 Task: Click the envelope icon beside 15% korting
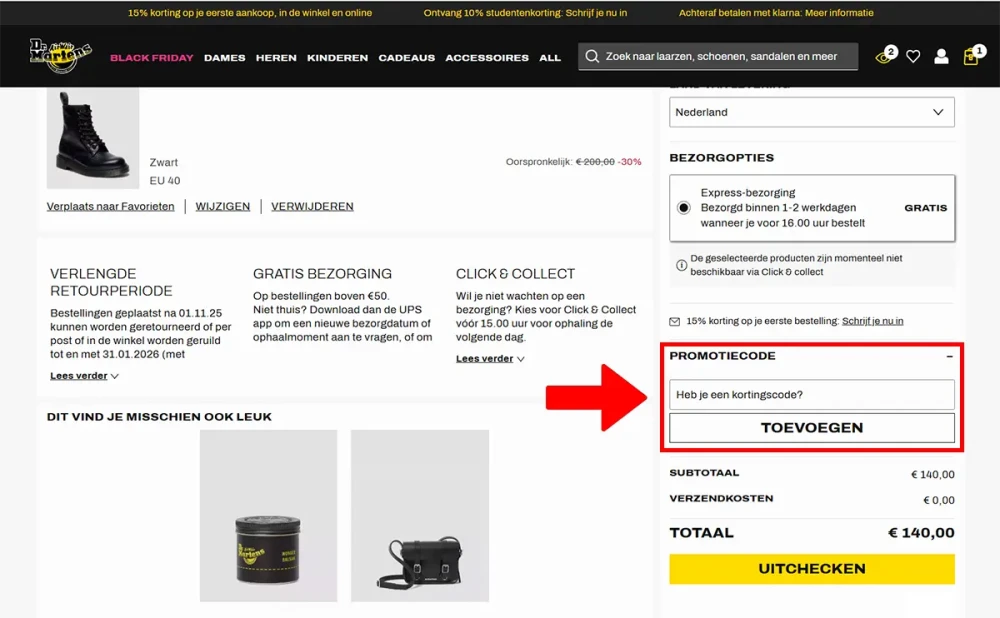675,321
